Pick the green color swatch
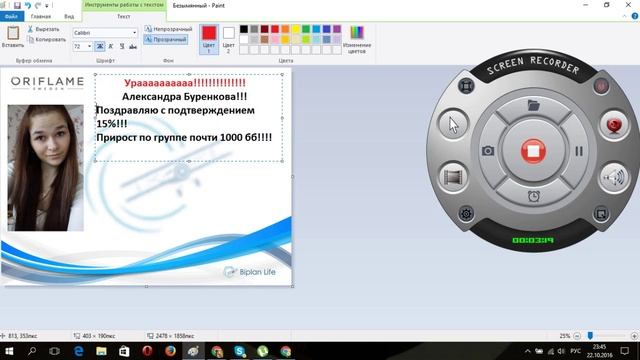640x360 pixels. (x=306, y=29)
